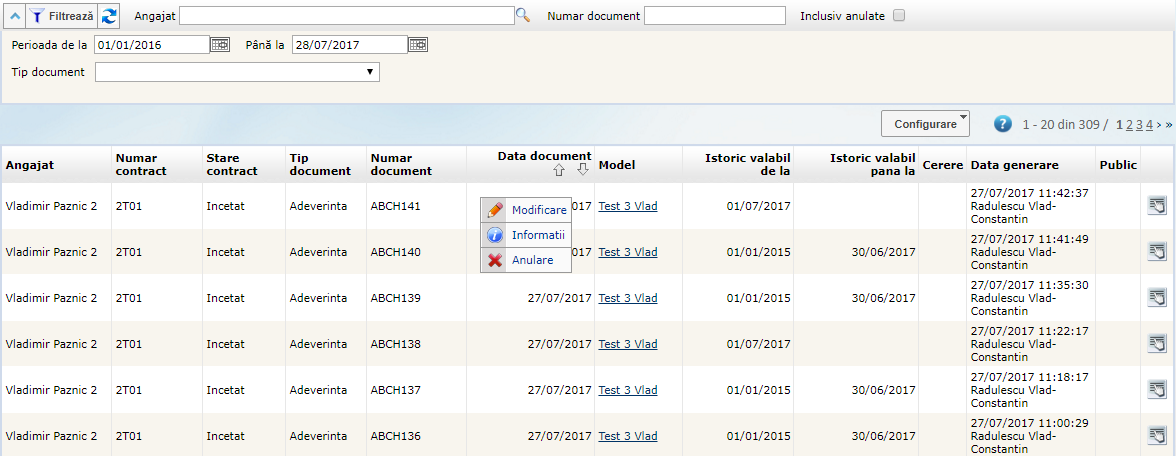Open the Configurare dropdown button

click(x=925, y=124)
